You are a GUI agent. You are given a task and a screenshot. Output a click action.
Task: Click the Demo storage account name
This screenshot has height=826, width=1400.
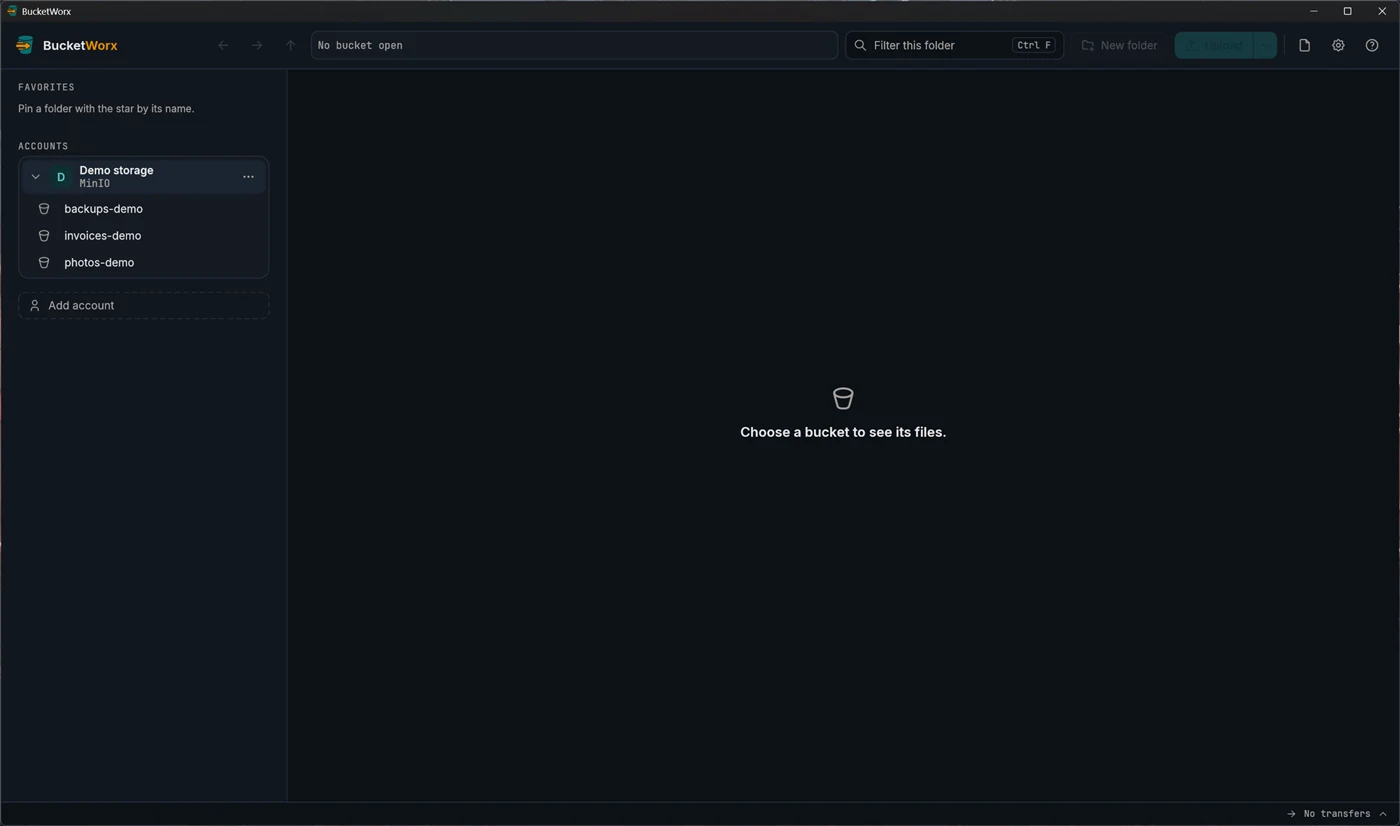coord(116,170)
